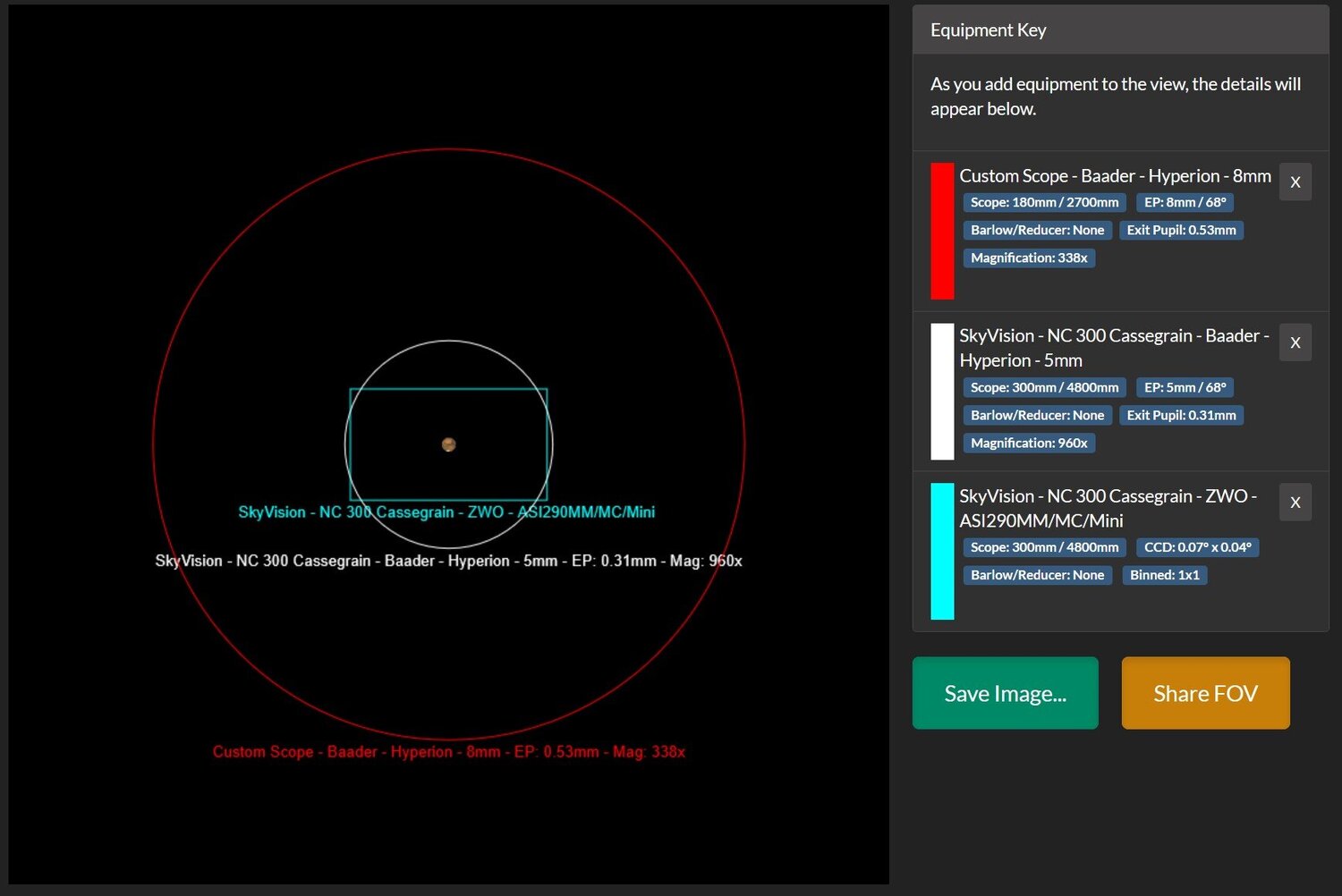The image size is (1342, 896).
Task: Click the Save Image button
Action: tap(1005, 693)
